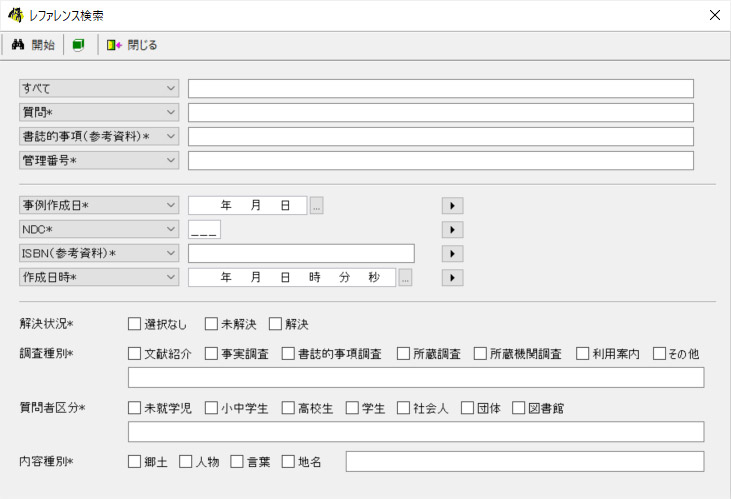Click the 質問 search text field
This screenshot has height=499, width=731.
pos(440,113)
